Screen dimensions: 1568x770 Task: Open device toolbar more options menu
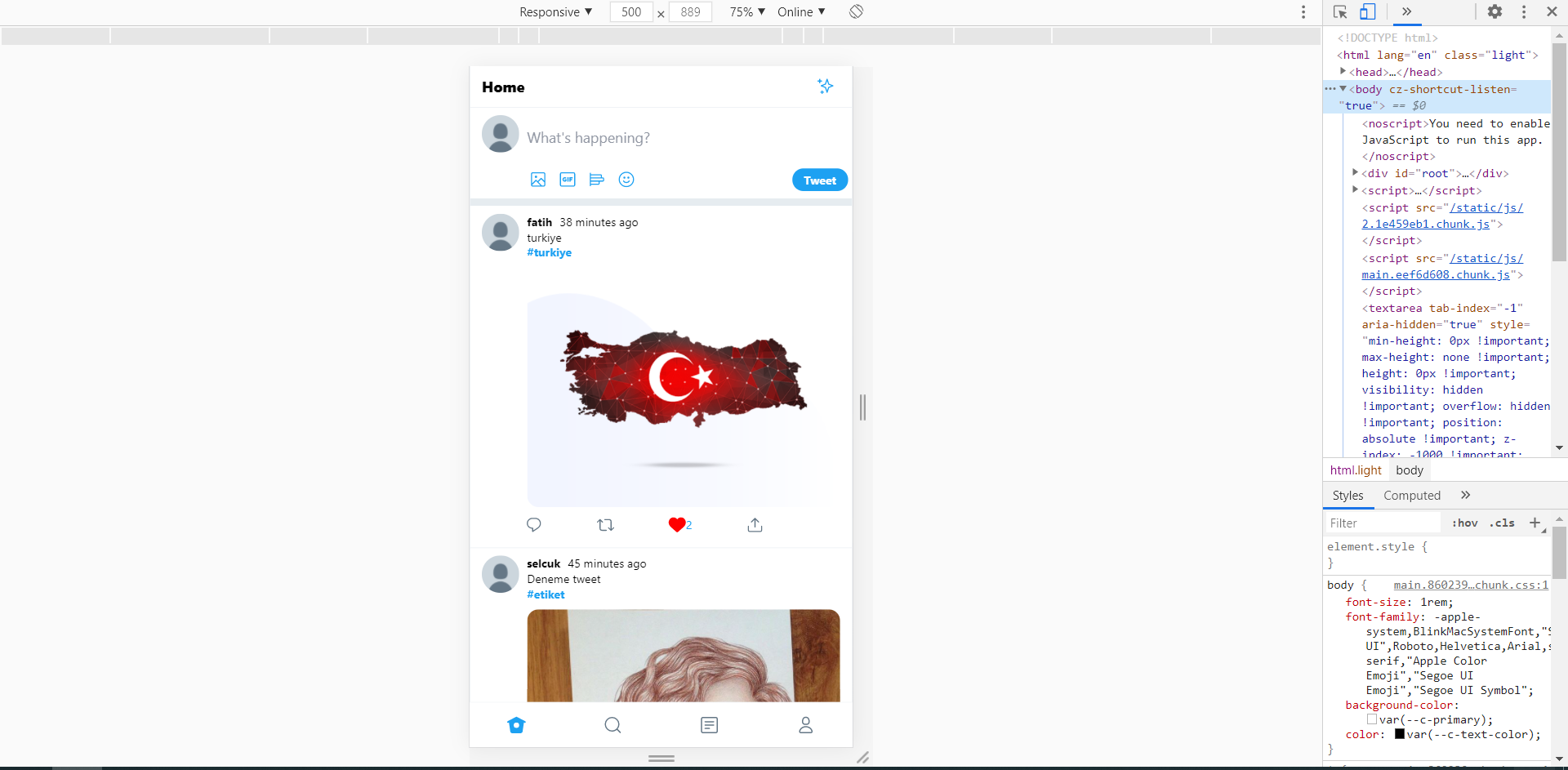1303,11
